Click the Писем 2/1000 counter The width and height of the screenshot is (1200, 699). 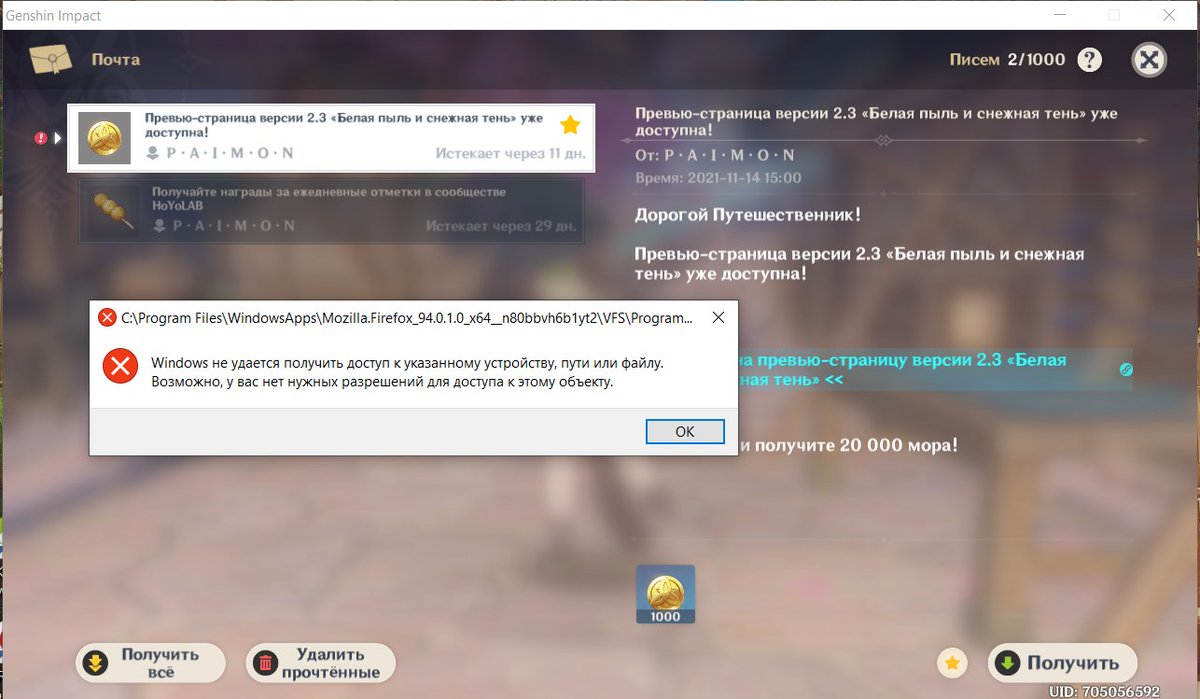pos(1007,60)
